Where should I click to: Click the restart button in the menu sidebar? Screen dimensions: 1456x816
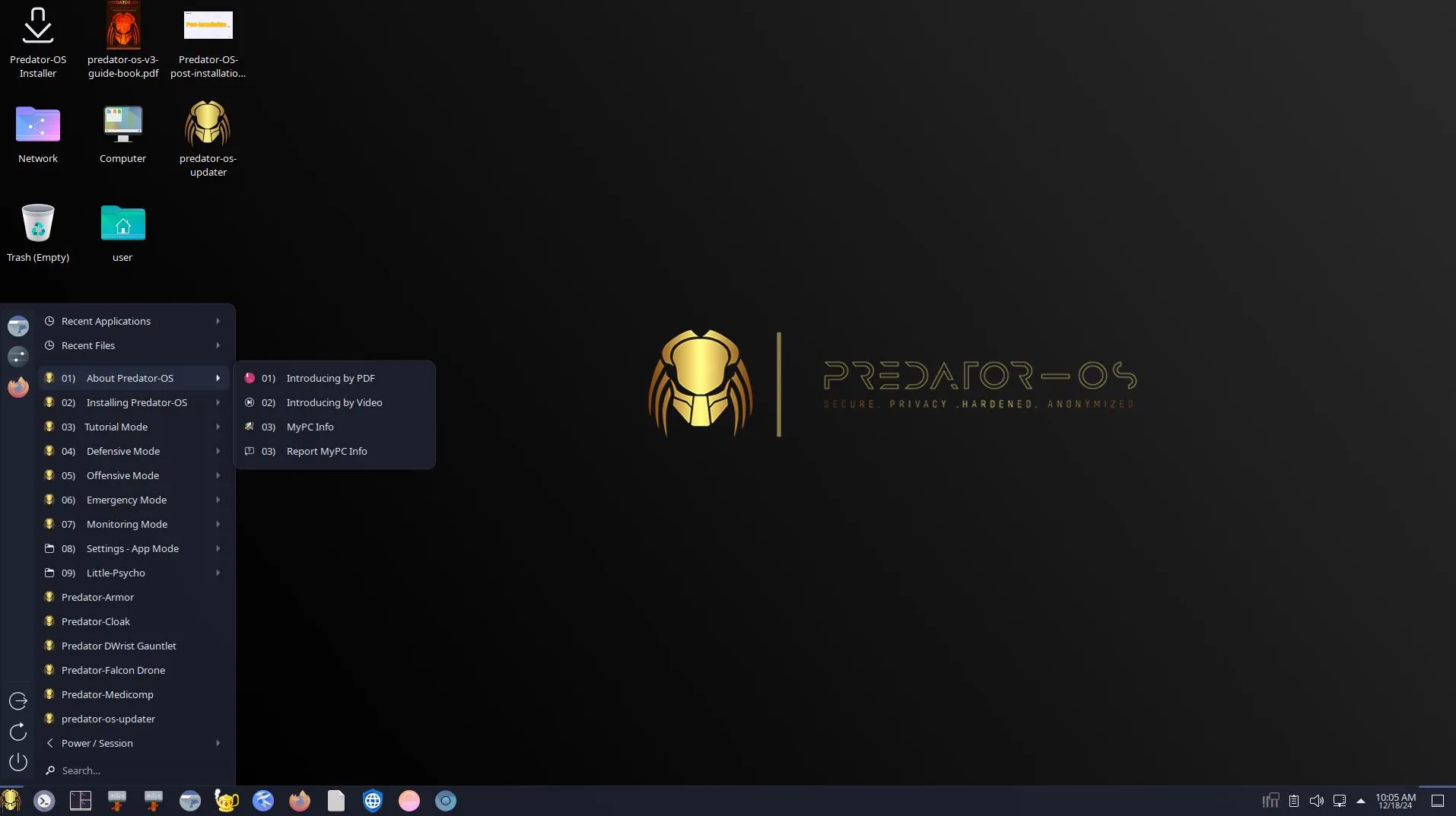[17, 732]
